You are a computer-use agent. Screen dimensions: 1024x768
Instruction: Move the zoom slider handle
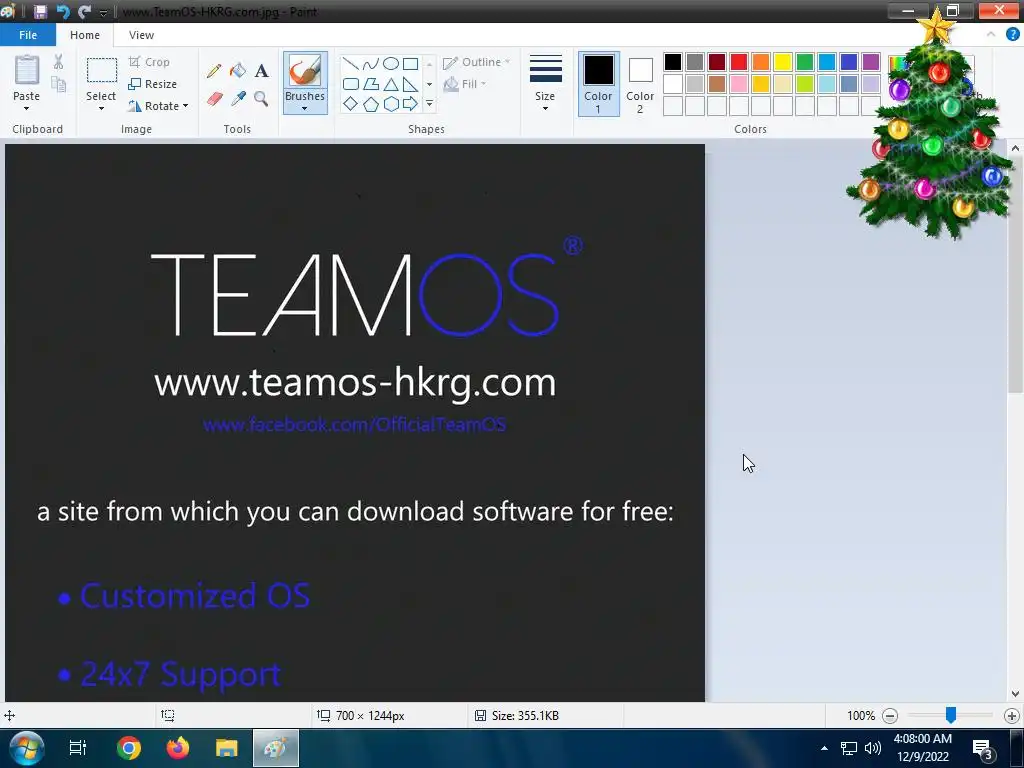point(951,715)
